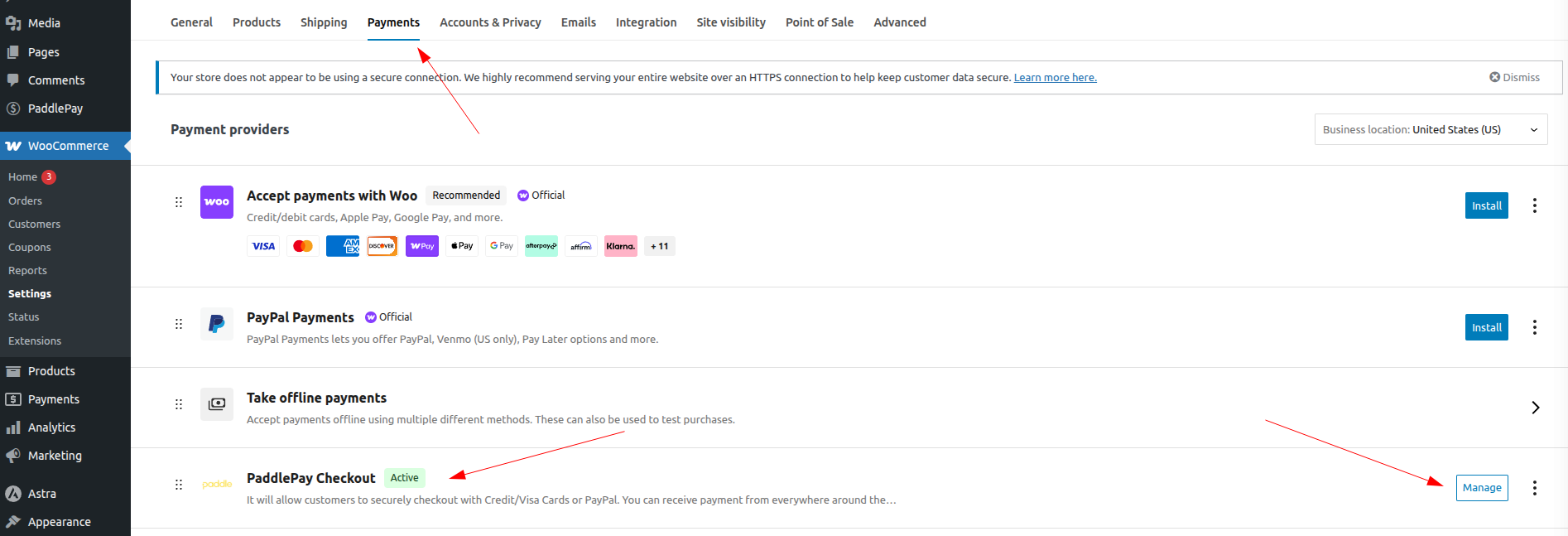Switch to the General settings tab

[191, 22]
